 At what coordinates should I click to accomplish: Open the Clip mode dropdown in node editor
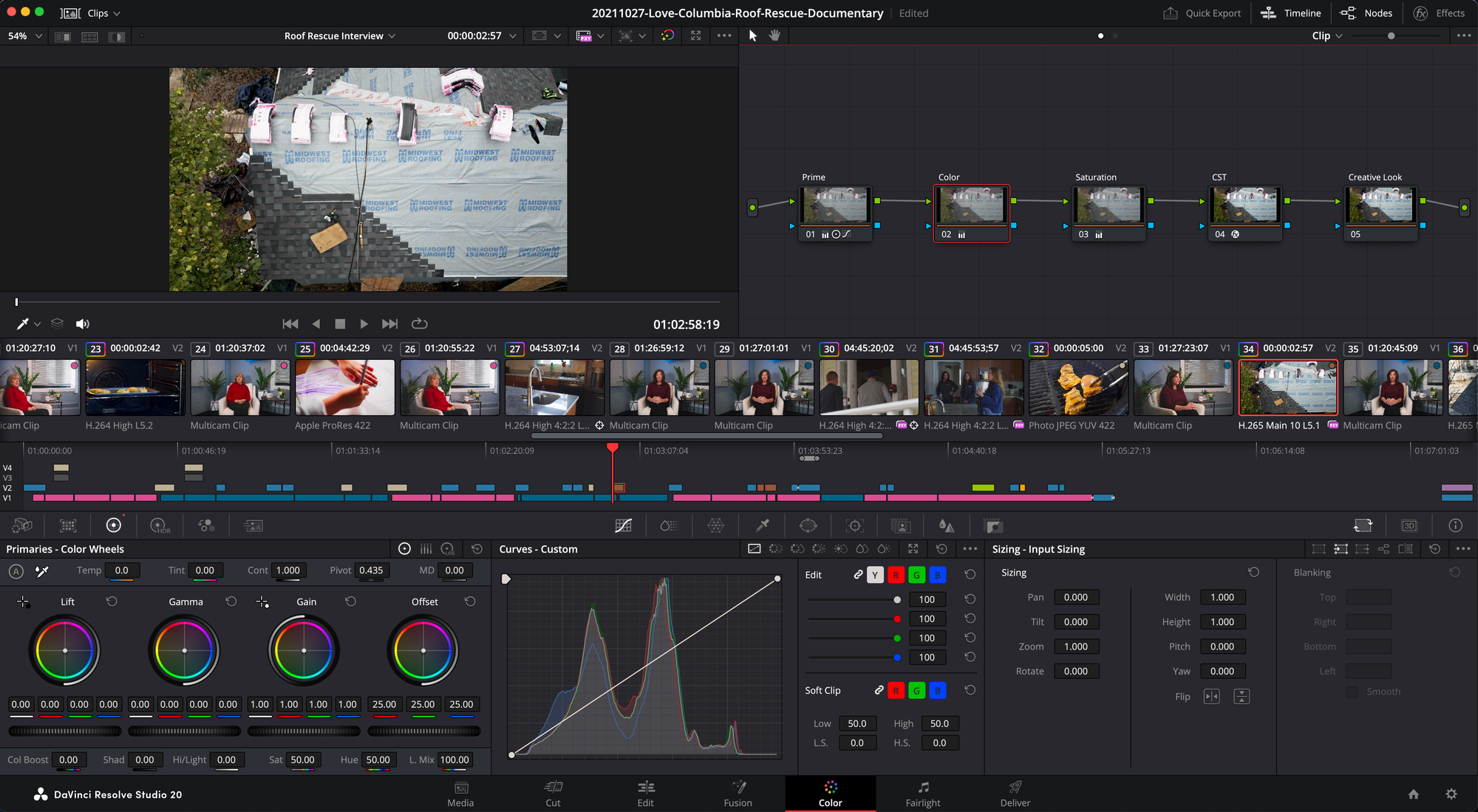click(1327, 35)
